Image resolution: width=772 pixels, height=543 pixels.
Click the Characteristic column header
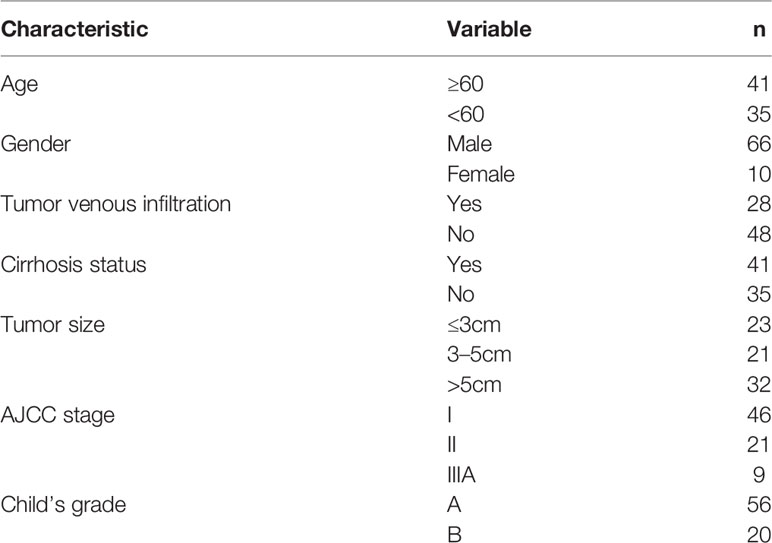[x=74, y=29]
